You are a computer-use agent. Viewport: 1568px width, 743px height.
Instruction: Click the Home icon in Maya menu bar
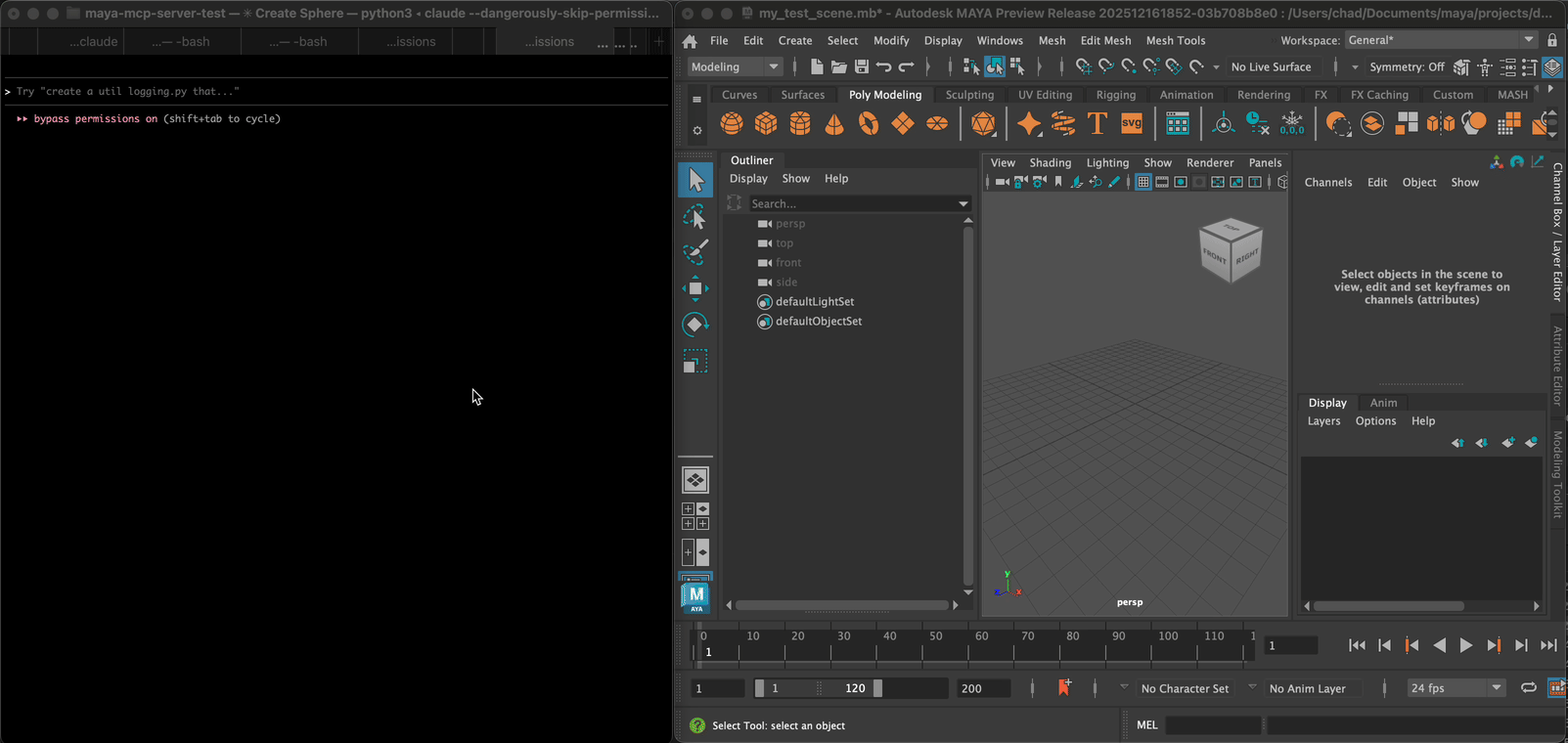(690, 41)
